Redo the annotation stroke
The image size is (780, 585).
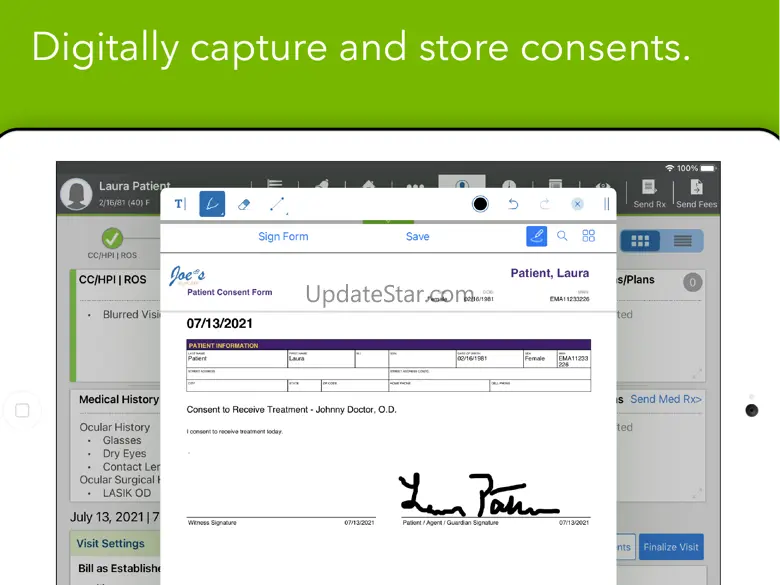[545, 204]
